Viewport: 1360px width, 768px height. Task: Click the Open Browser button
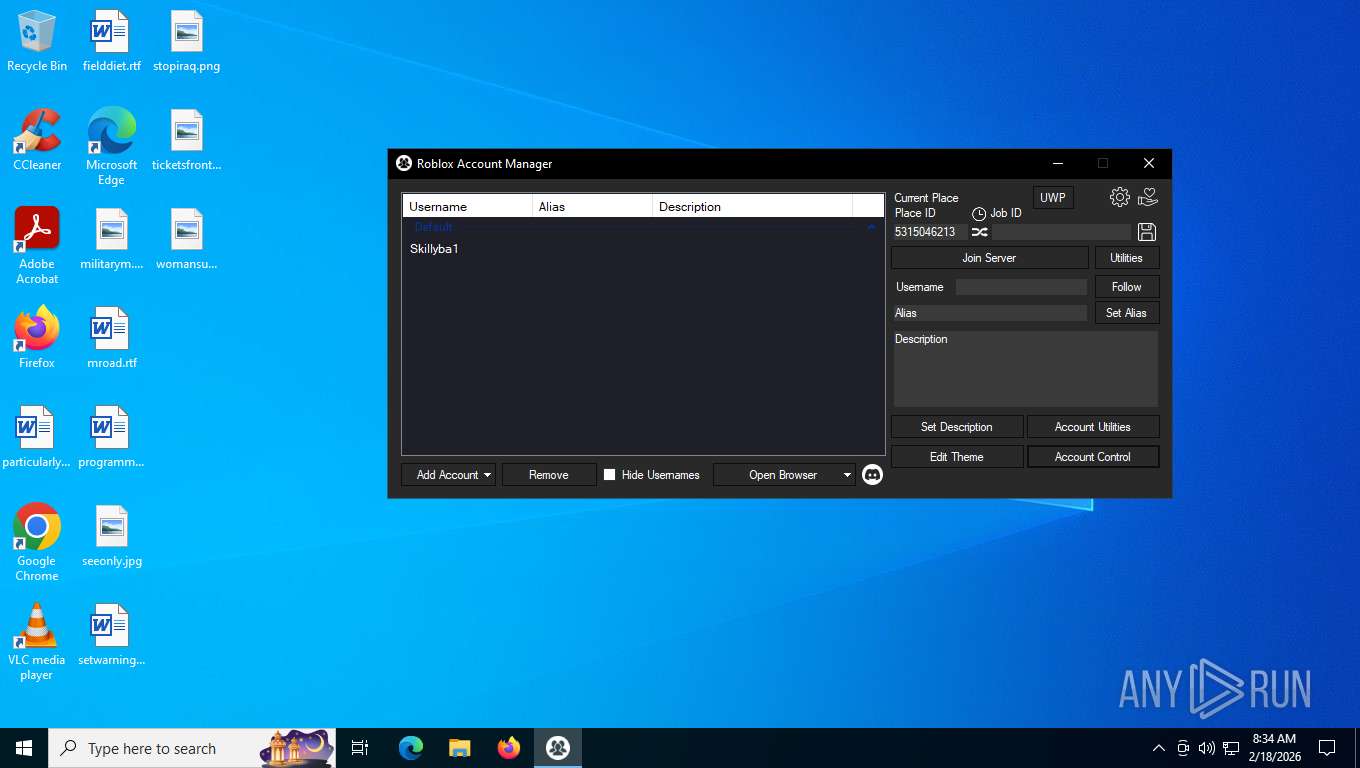[x=783, y=475]
